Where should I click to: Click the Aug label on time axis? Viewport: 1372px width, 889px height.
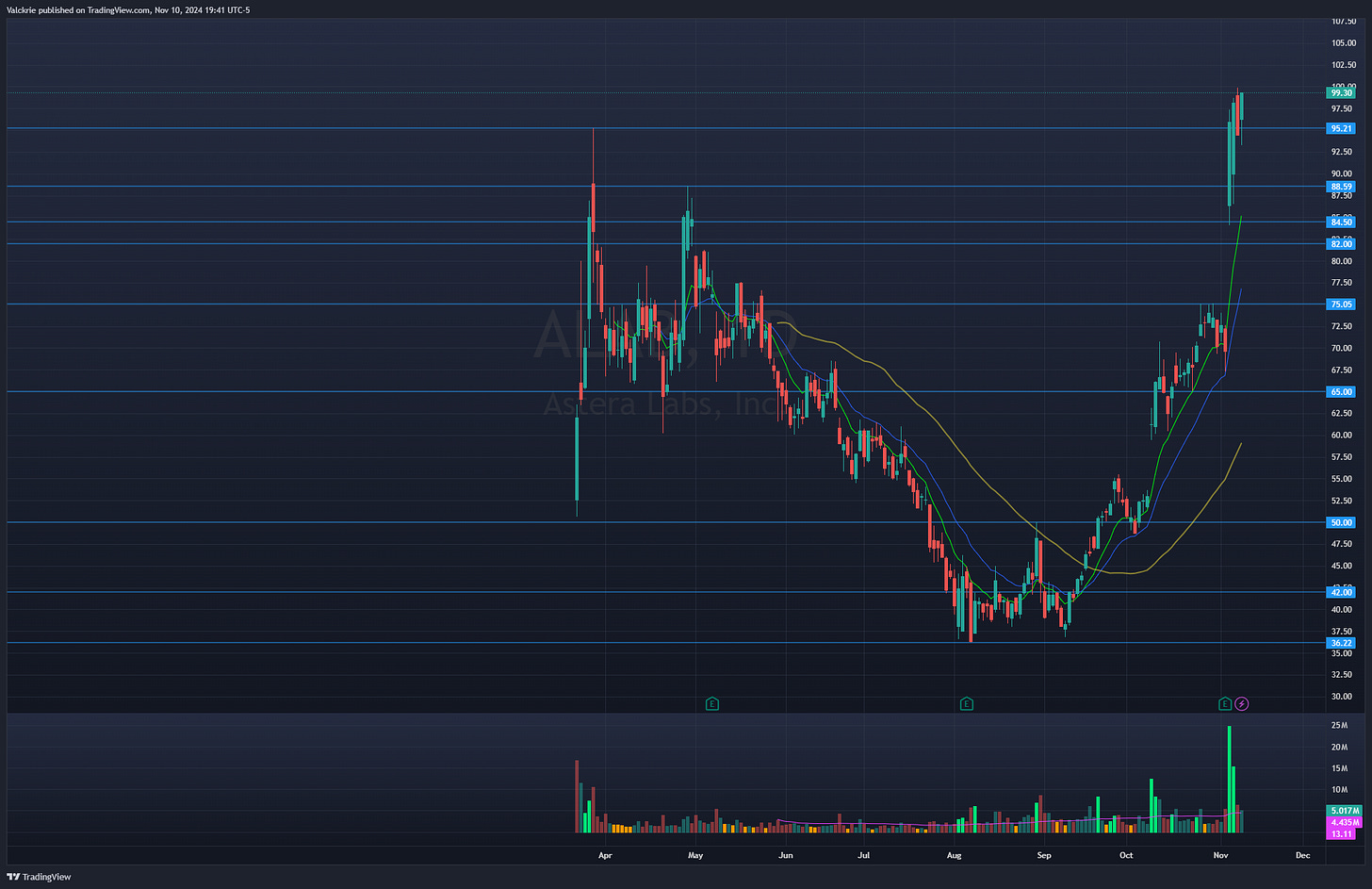(954, 856)
